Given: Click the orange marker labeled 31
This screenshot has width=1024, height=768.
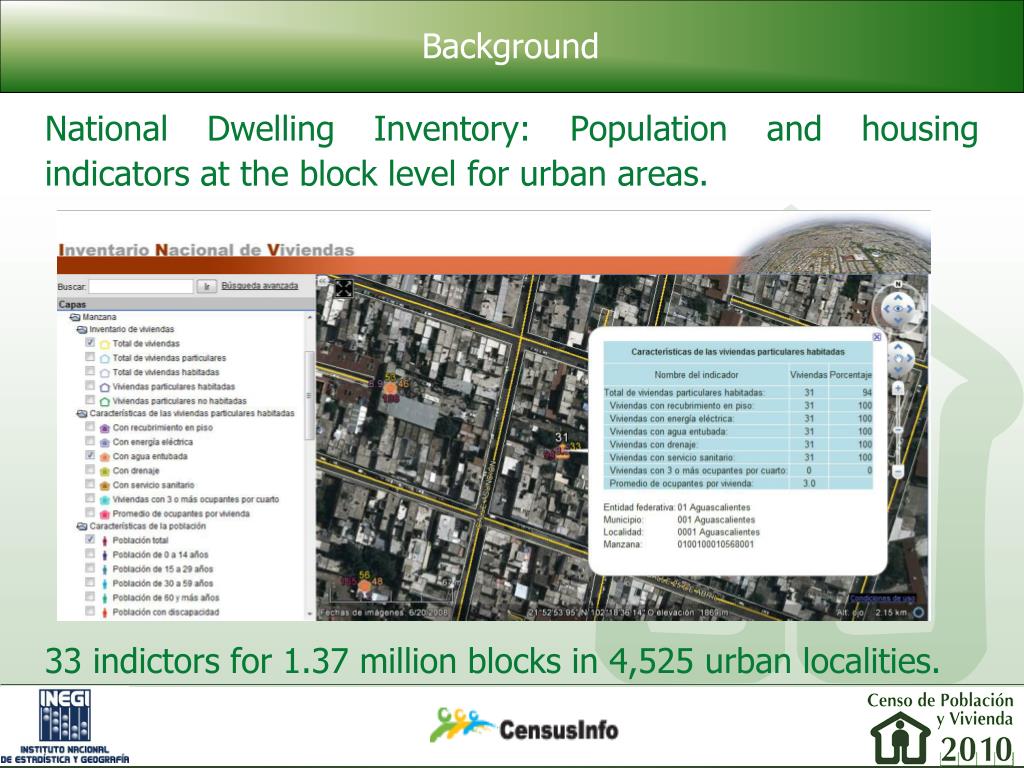Looking at the screenshot, I should 563,450.
